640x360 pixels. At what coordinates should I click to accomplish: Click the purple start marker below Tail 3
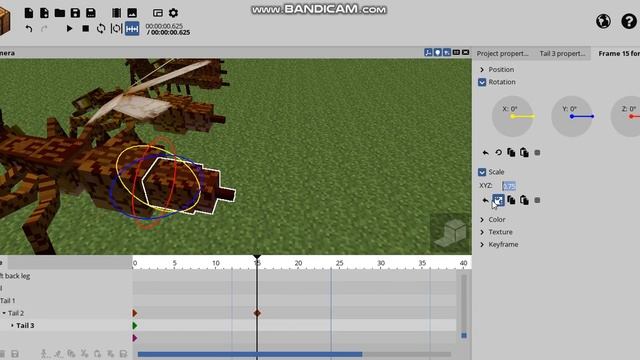[x=135, y=338]
